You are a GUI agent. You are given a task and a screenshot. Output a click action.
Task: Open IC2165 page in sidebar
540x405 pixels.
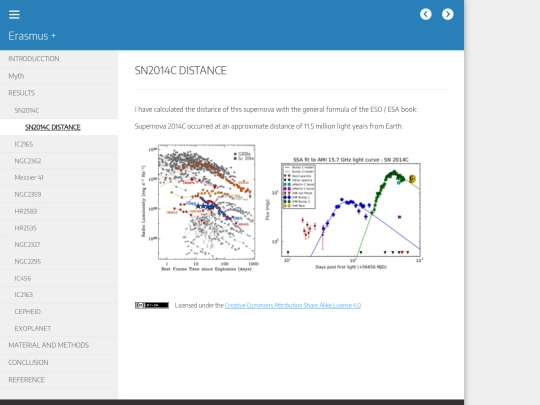pyautogui.click(x=59, y=144)
